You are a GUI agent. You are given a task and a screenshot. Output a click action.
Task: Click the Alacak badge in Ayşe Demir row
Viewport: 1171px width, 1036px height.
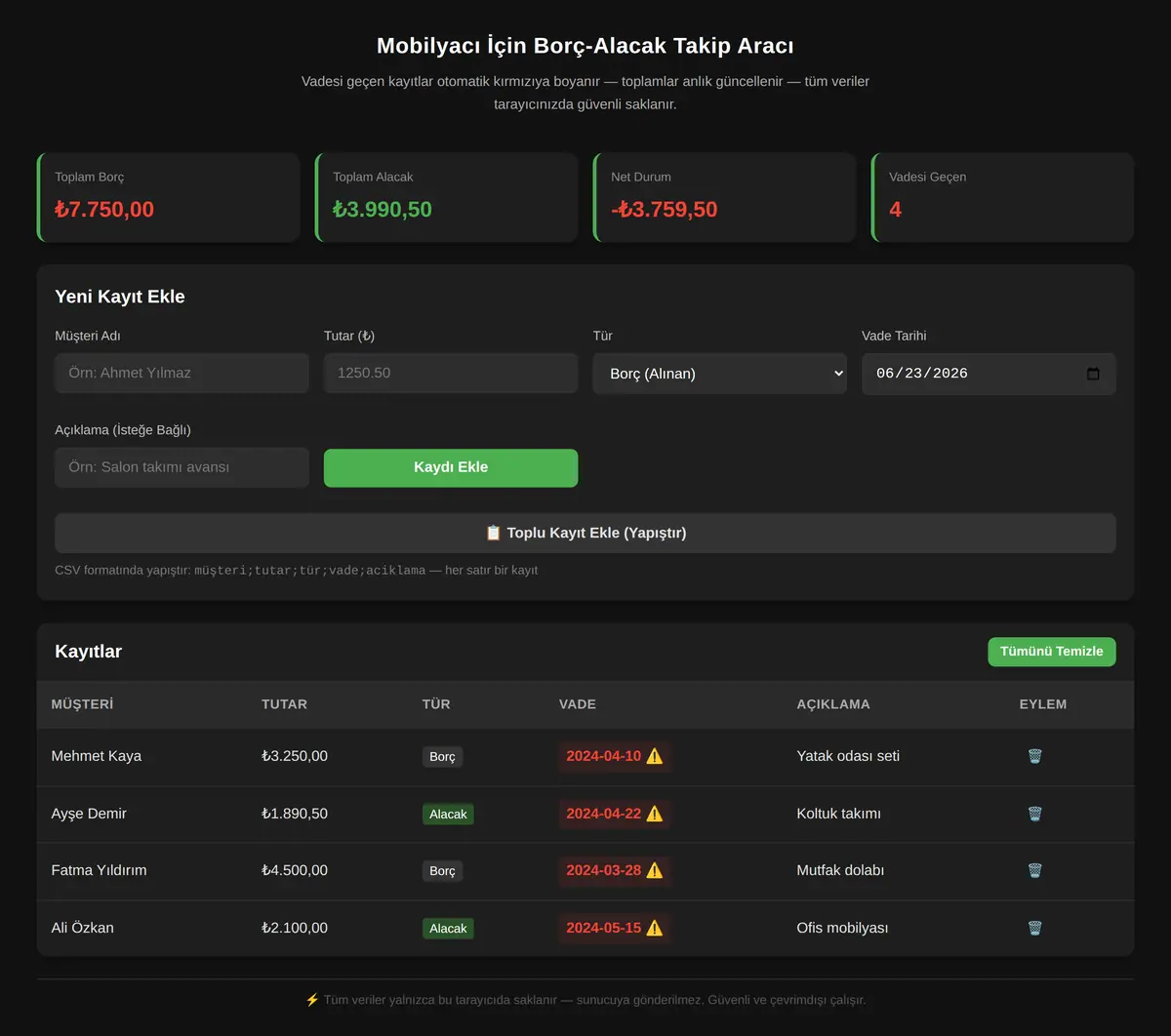click(448, 815)
